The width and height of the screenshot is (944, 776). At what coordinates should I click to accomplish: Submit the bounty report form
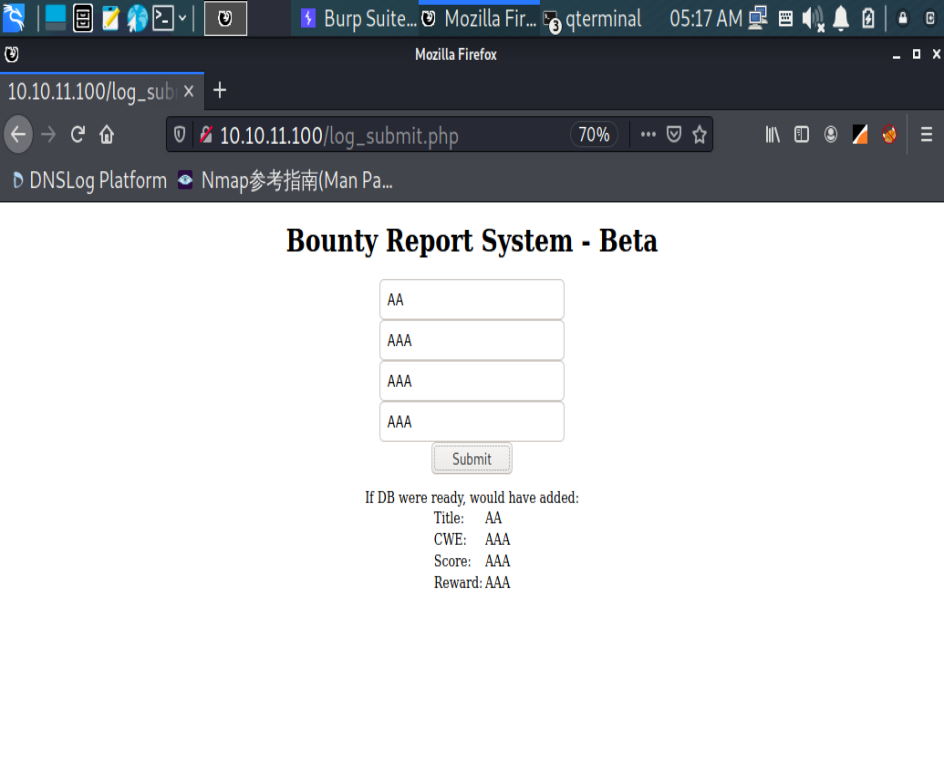(x=472, y=459)
